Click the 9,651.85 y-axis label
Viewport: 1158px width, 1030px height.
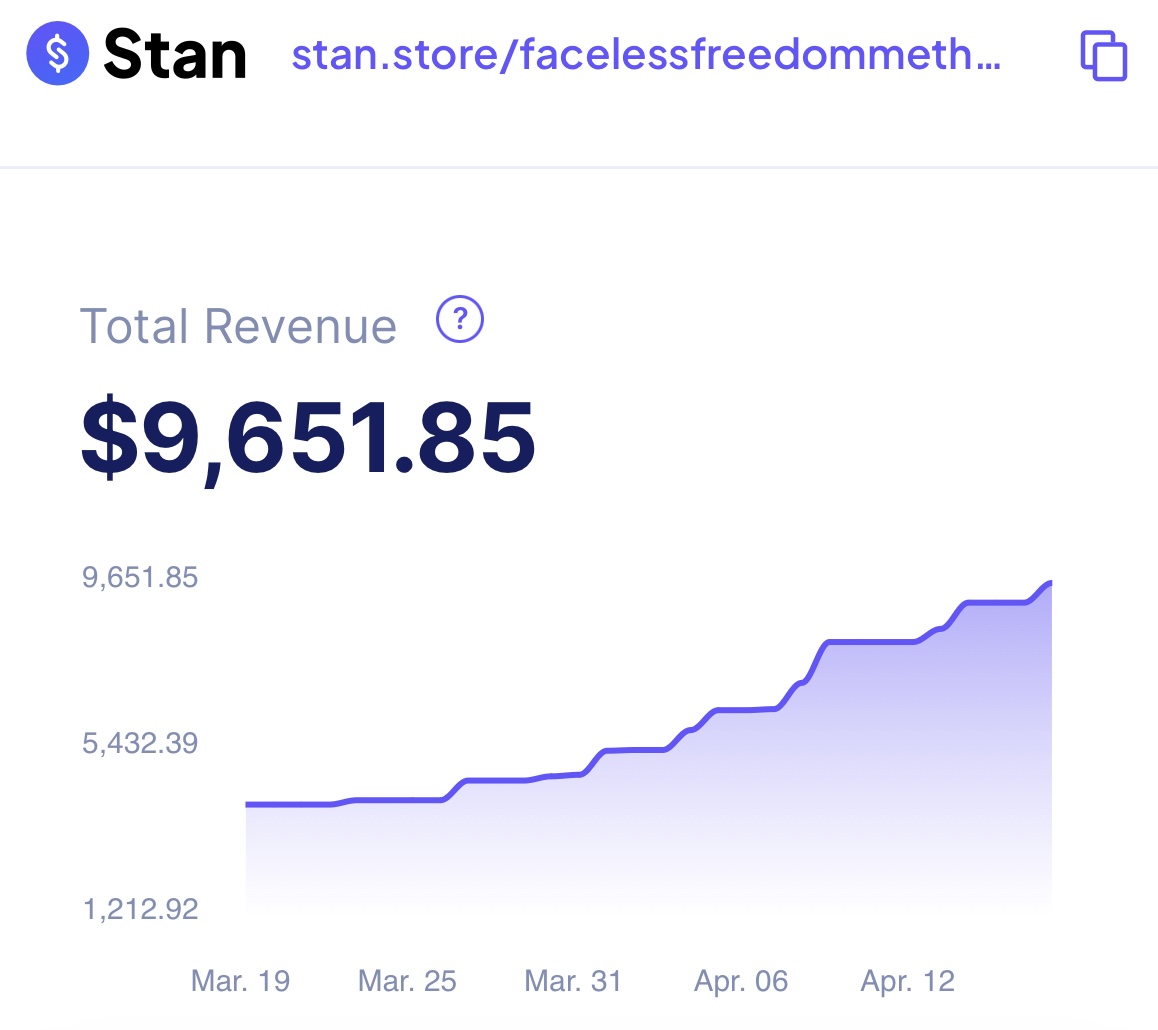140,578
